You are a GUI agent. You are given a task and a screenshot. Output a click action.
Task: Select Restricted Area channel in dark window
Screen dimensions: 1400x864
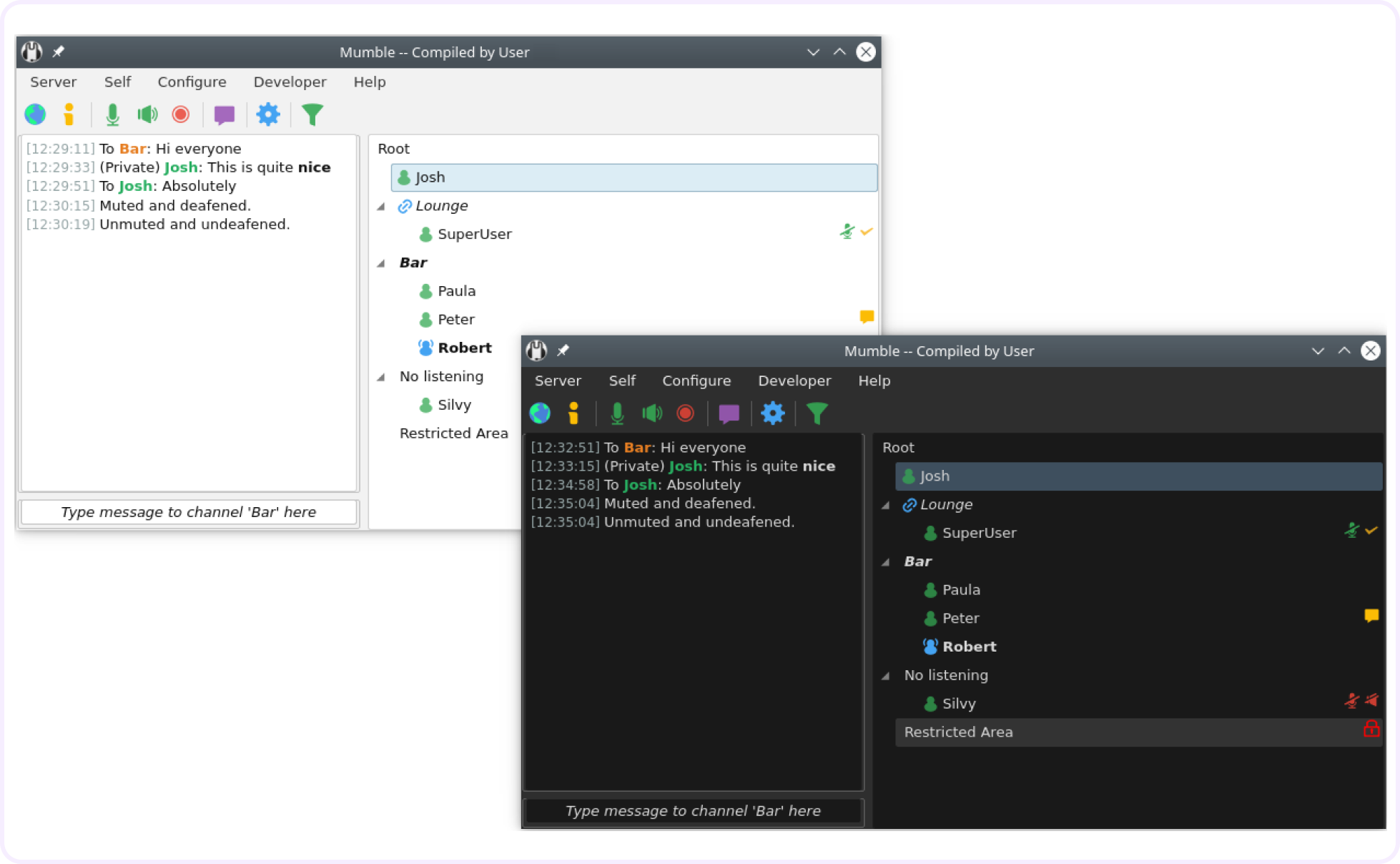(x=1139, y=732)
